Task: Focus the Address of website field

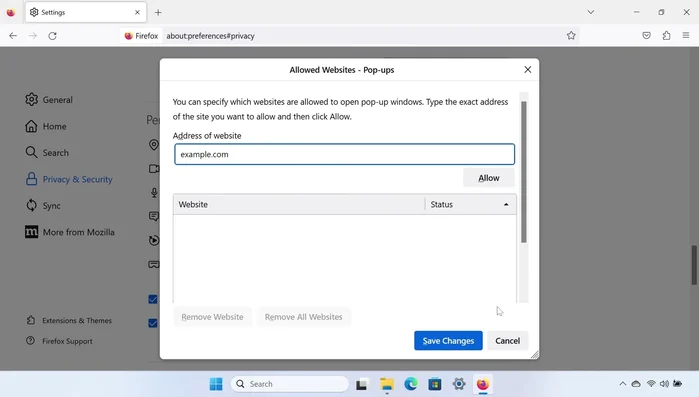Action: coord(345,154)
